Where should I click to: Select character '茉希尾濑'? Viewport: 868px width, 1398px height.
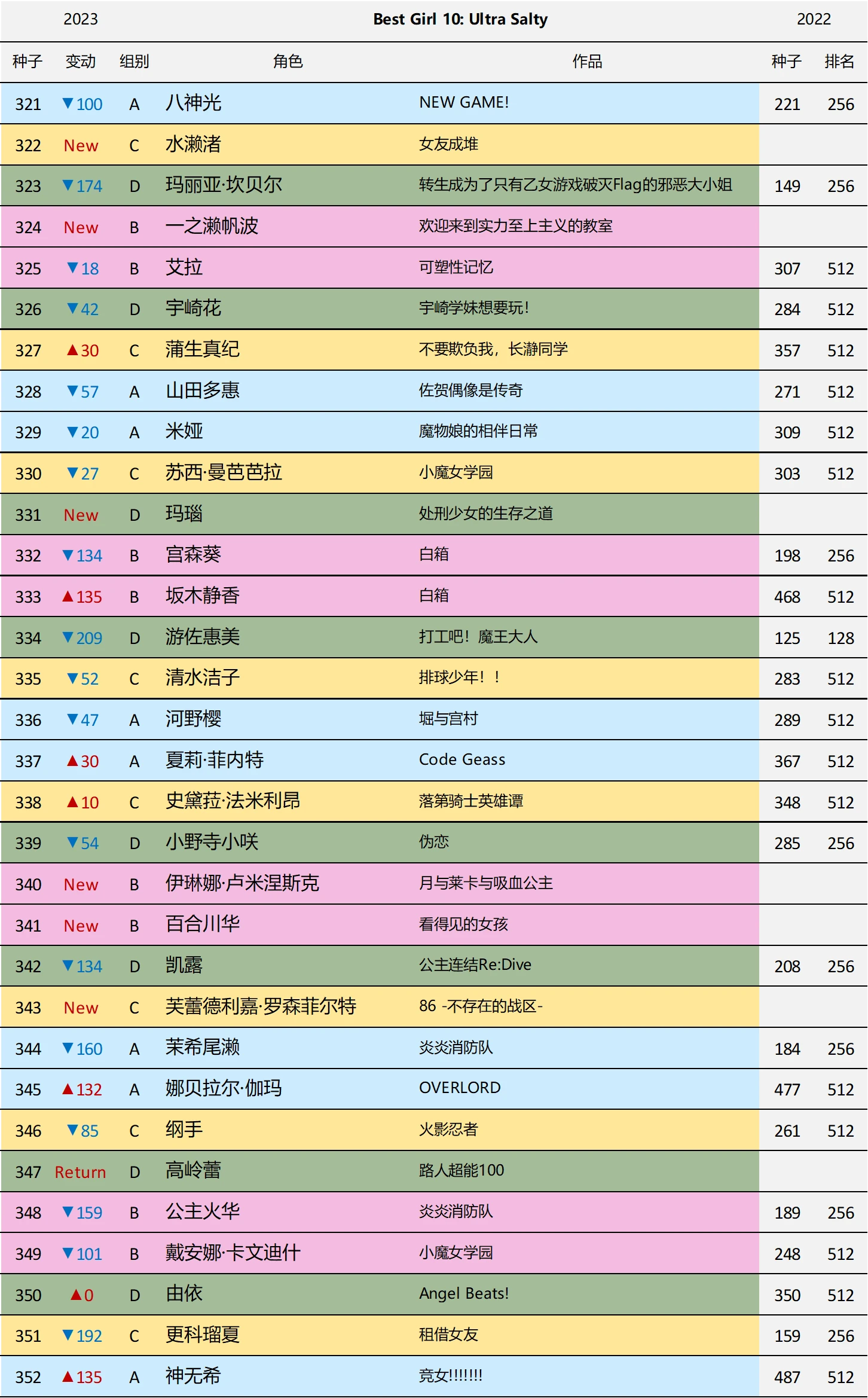[203, 1048]
